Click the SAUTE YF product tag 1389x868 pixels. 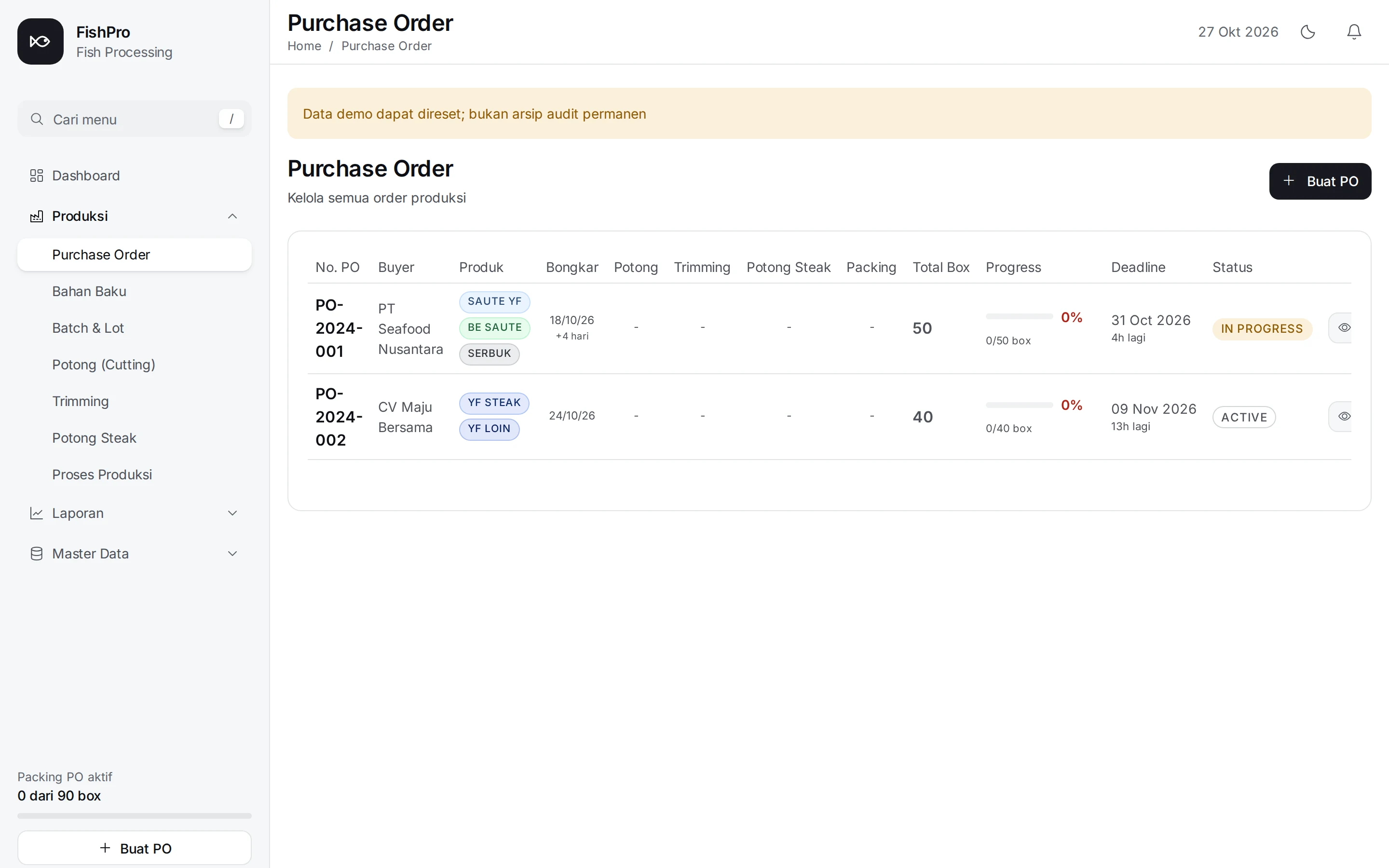point(494,301)
